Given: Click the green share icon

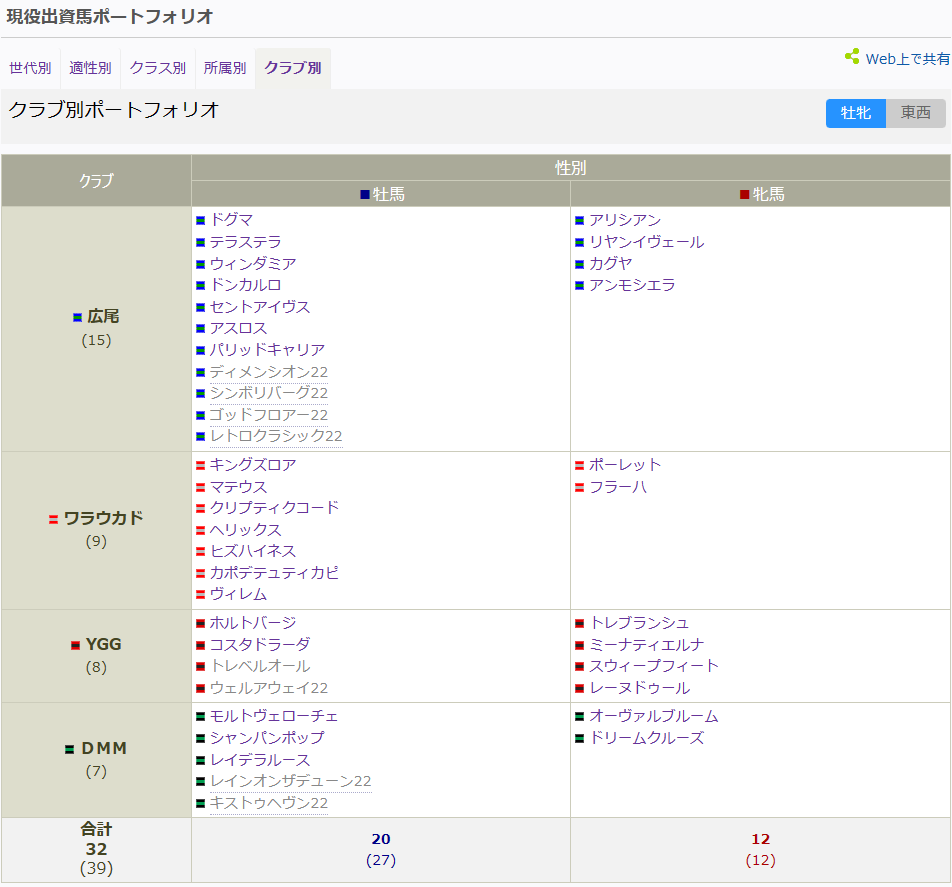Looking at the screenshot, I should pos(852,57).
